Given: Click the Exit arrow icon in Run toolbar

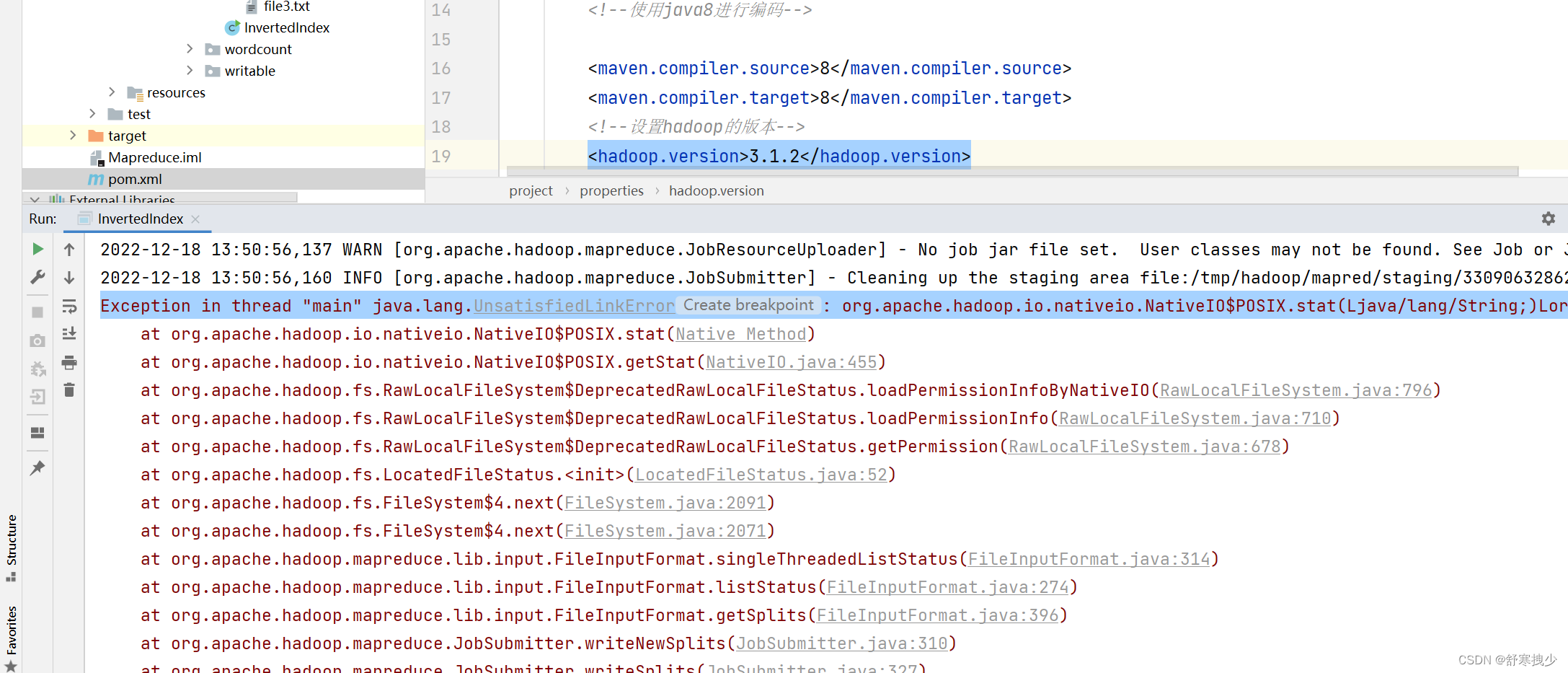Looking at the screenshot, I should click(37, 397).
